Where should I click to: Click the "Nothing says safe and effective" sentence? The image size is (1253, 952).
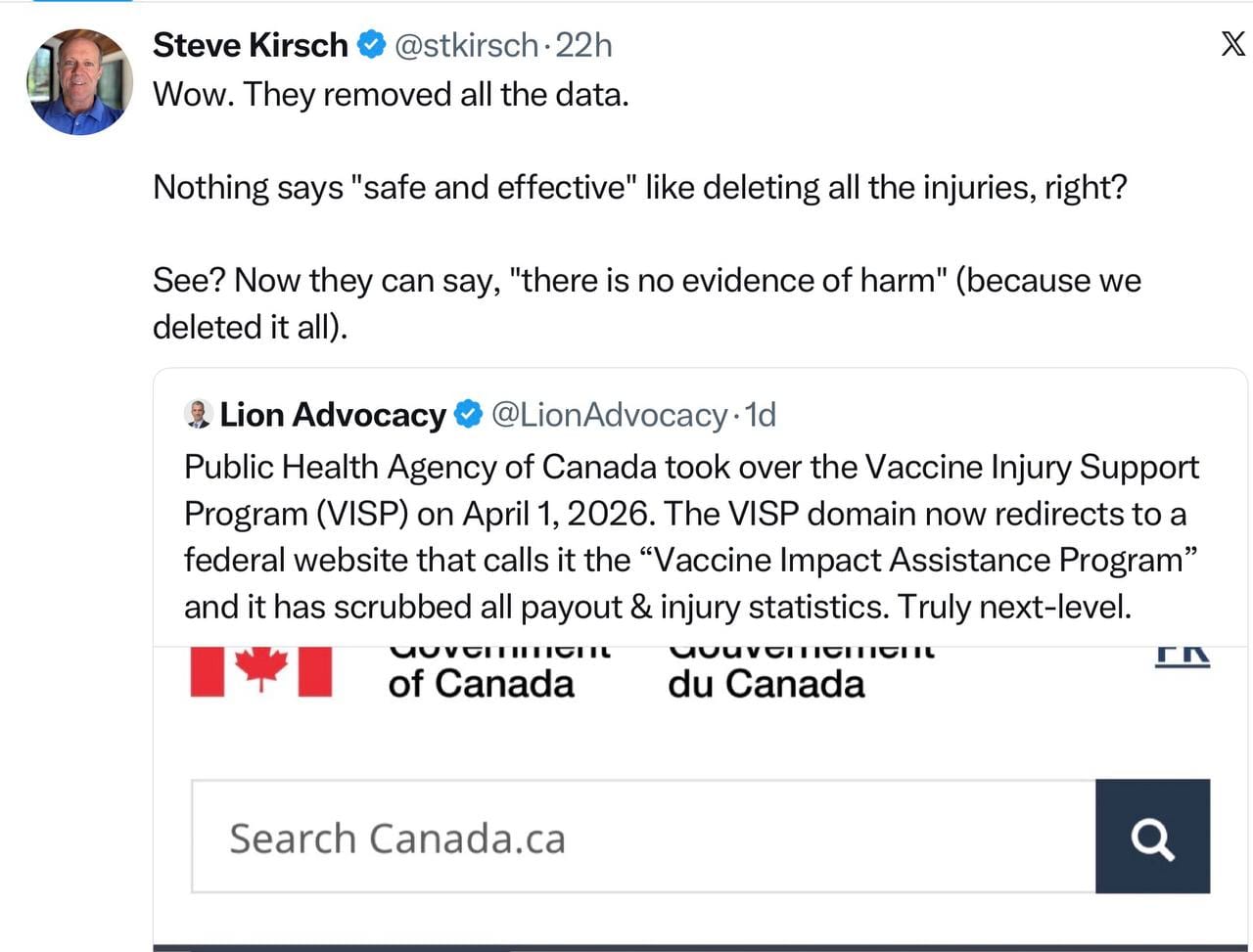639,187
